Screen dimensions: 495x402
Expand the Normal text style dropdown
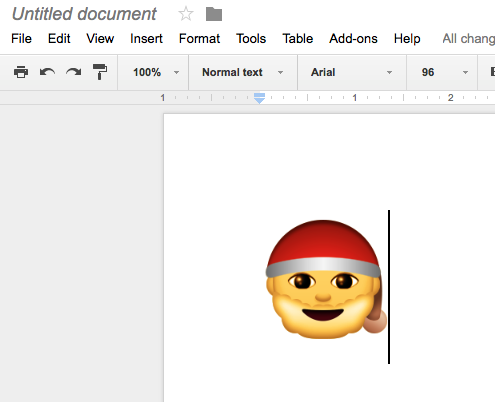click(x=243, y=72)
